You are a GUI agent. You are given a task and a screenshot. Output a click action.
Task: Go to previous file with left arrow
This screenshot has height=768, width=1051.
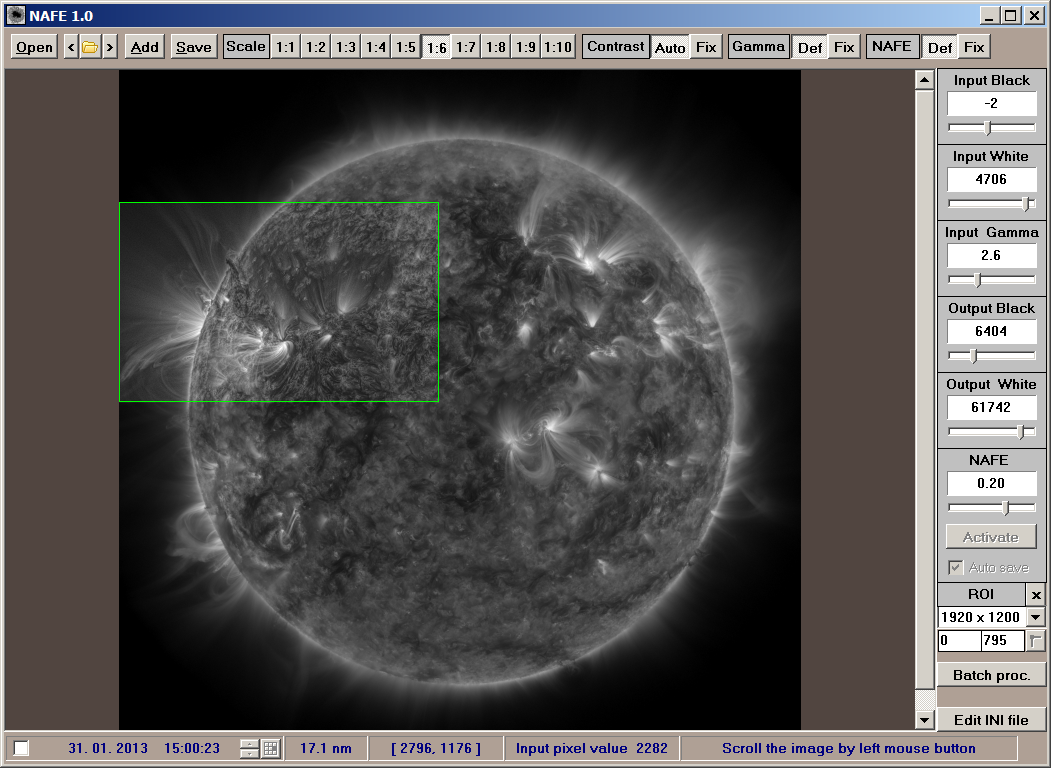71,47
